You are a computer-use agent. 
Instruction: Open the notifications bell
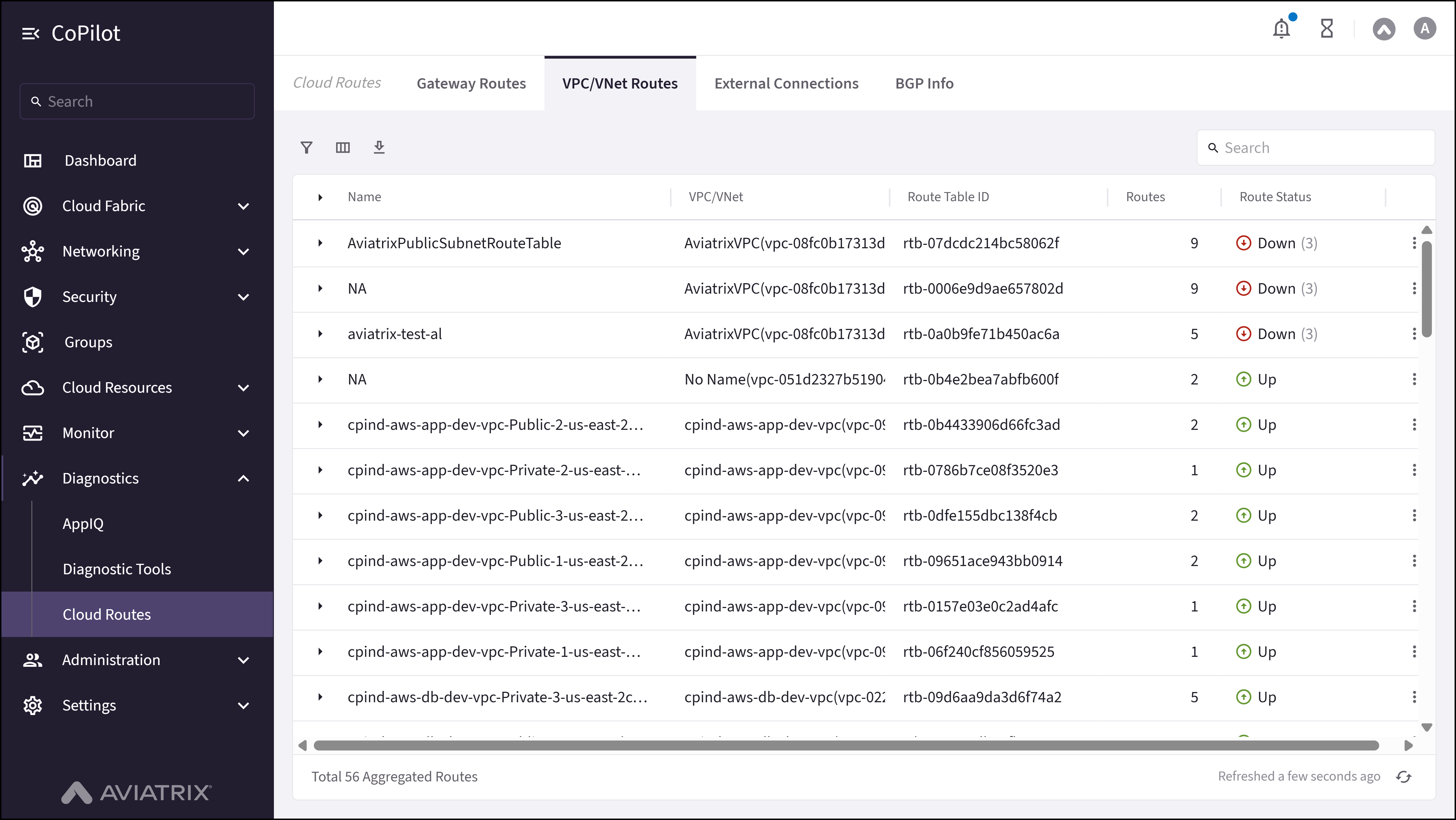click(x=1281, y=28)
